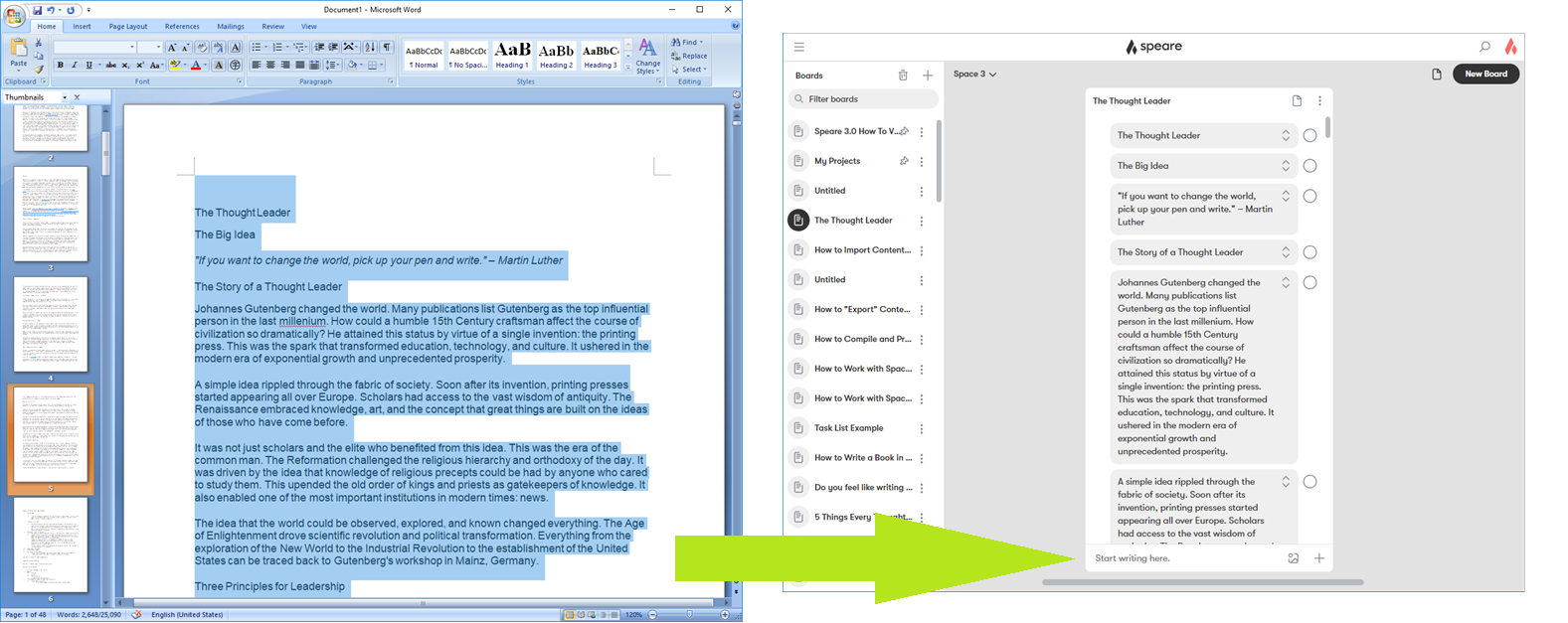Select the circle beside the simple idea paragraph

pos(1309,482)
